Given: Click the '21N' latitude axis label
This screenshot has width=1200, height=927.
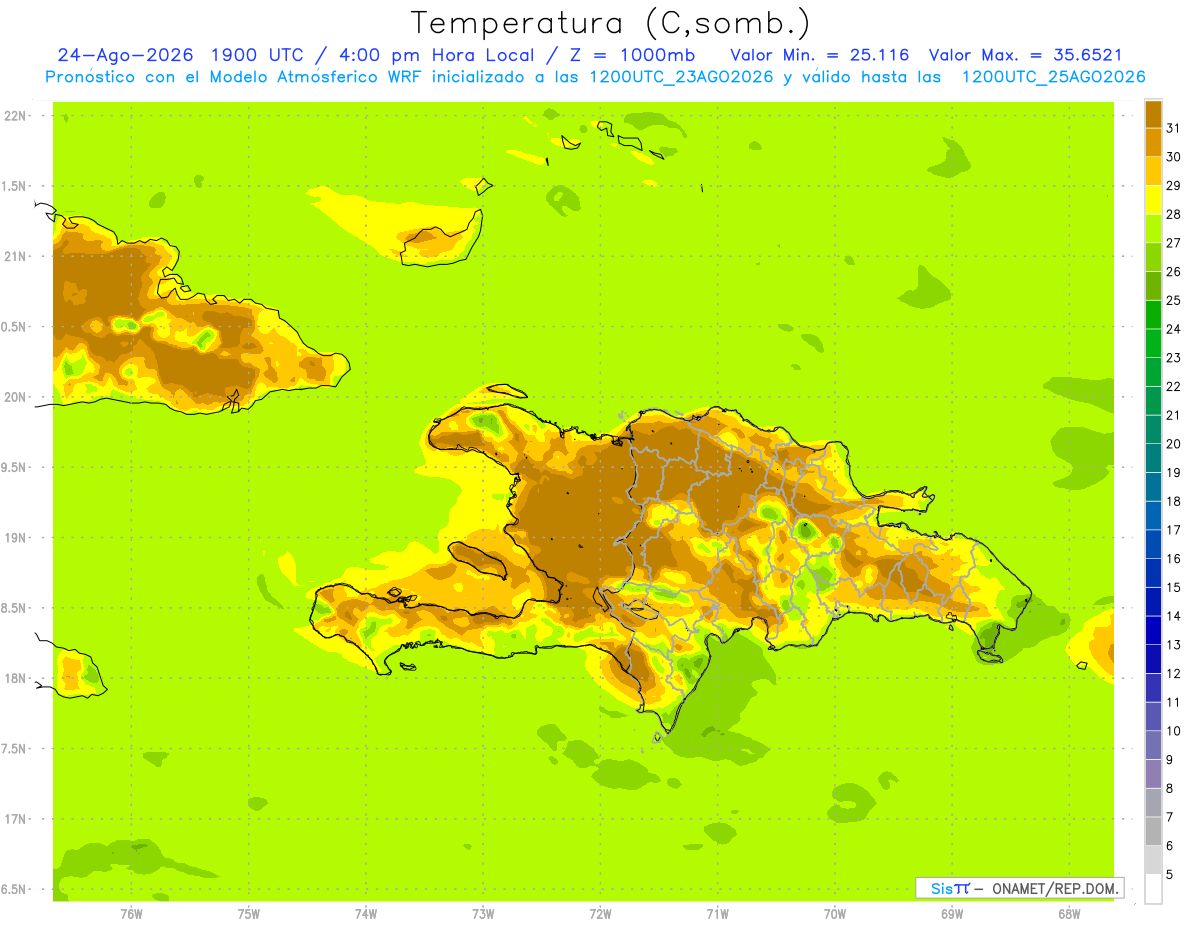Looking at the screenshot, I should click(16, 257).
